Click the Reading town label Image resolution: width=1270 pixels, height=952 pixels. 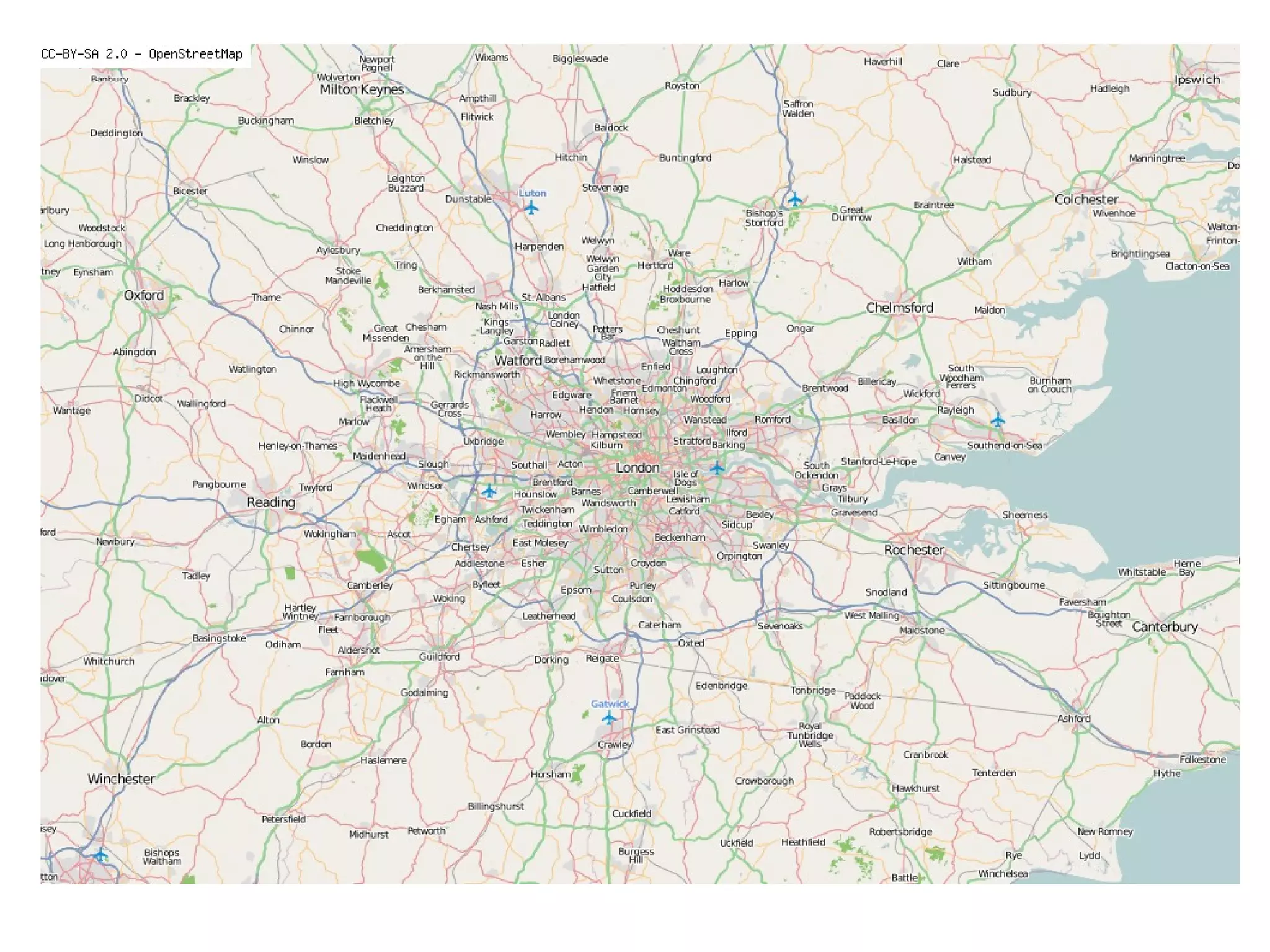271,502
